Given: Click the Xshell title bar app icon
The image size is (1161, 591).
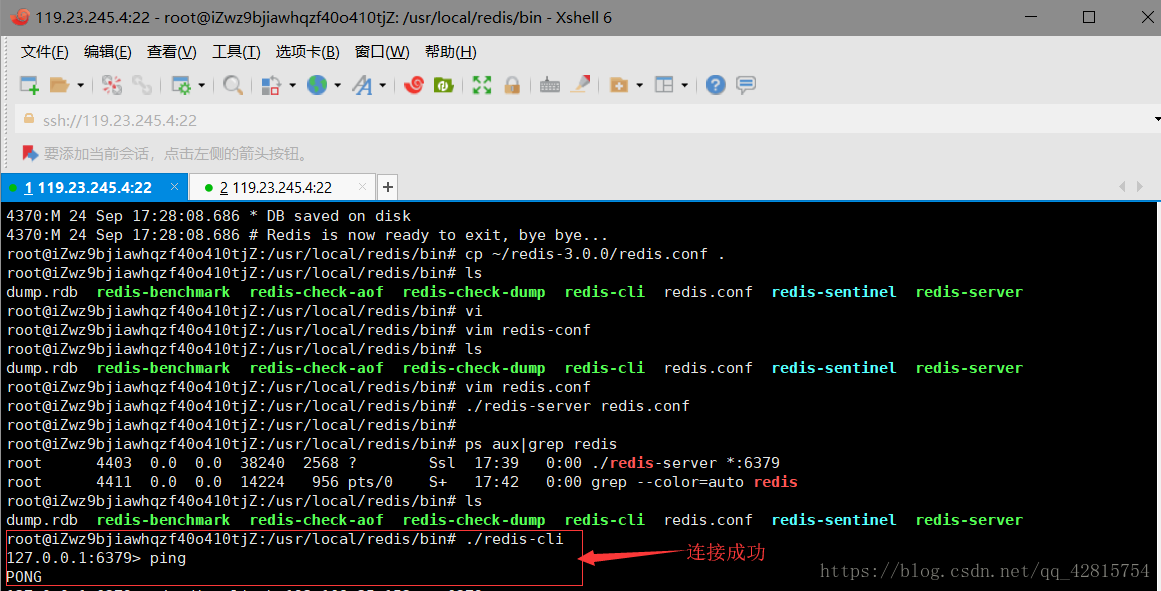Looking at the screenshot, I should (20, 17).
